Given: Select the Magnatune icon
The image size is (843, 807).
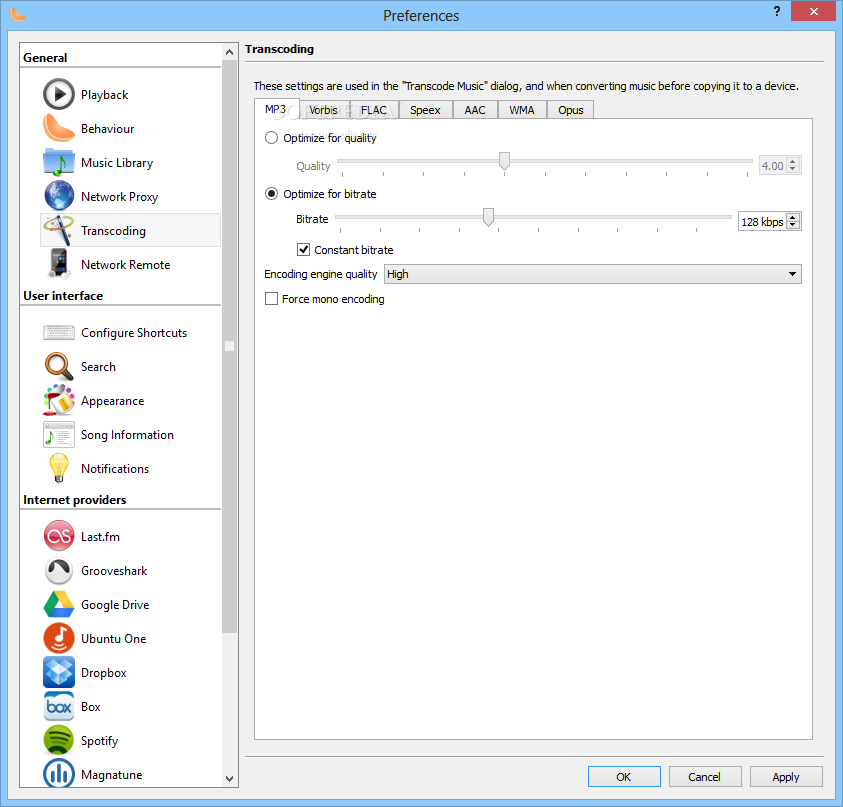Looking at the screenshot, I should click(59, 773).
